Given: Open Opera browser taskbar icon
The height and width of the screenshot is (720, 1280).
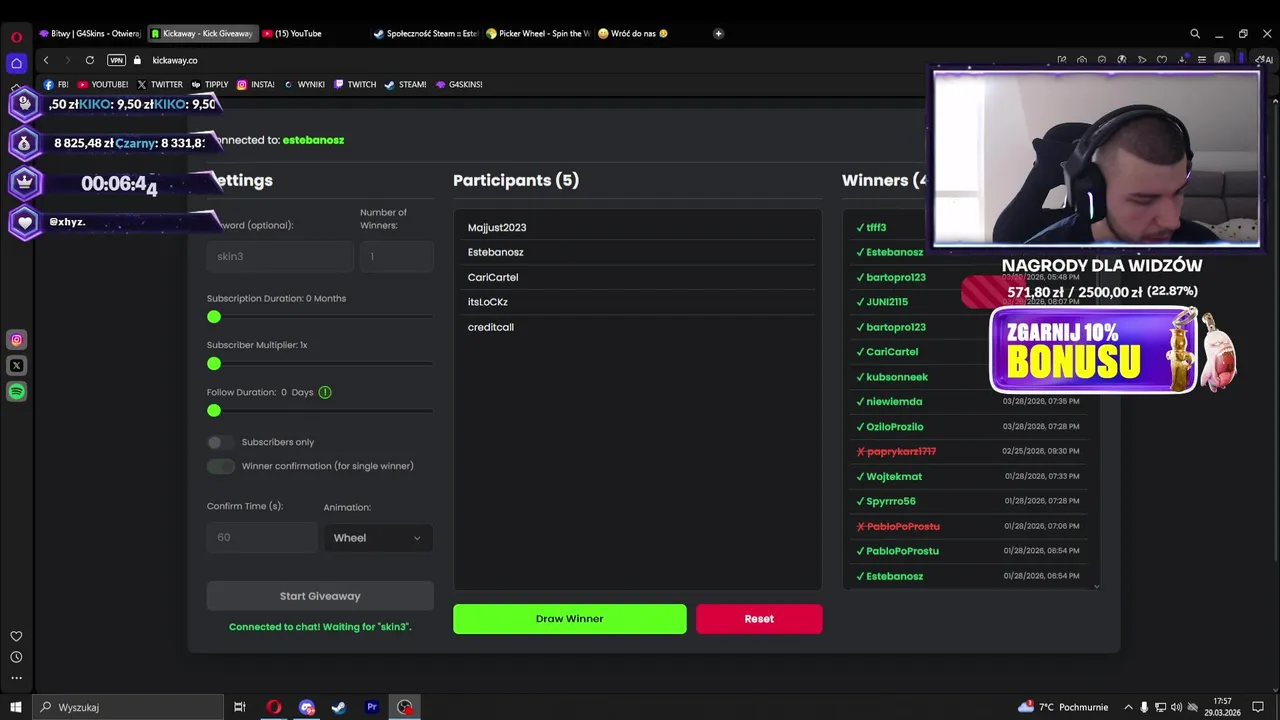Looking at the screenshot, I should pos(273,707).
